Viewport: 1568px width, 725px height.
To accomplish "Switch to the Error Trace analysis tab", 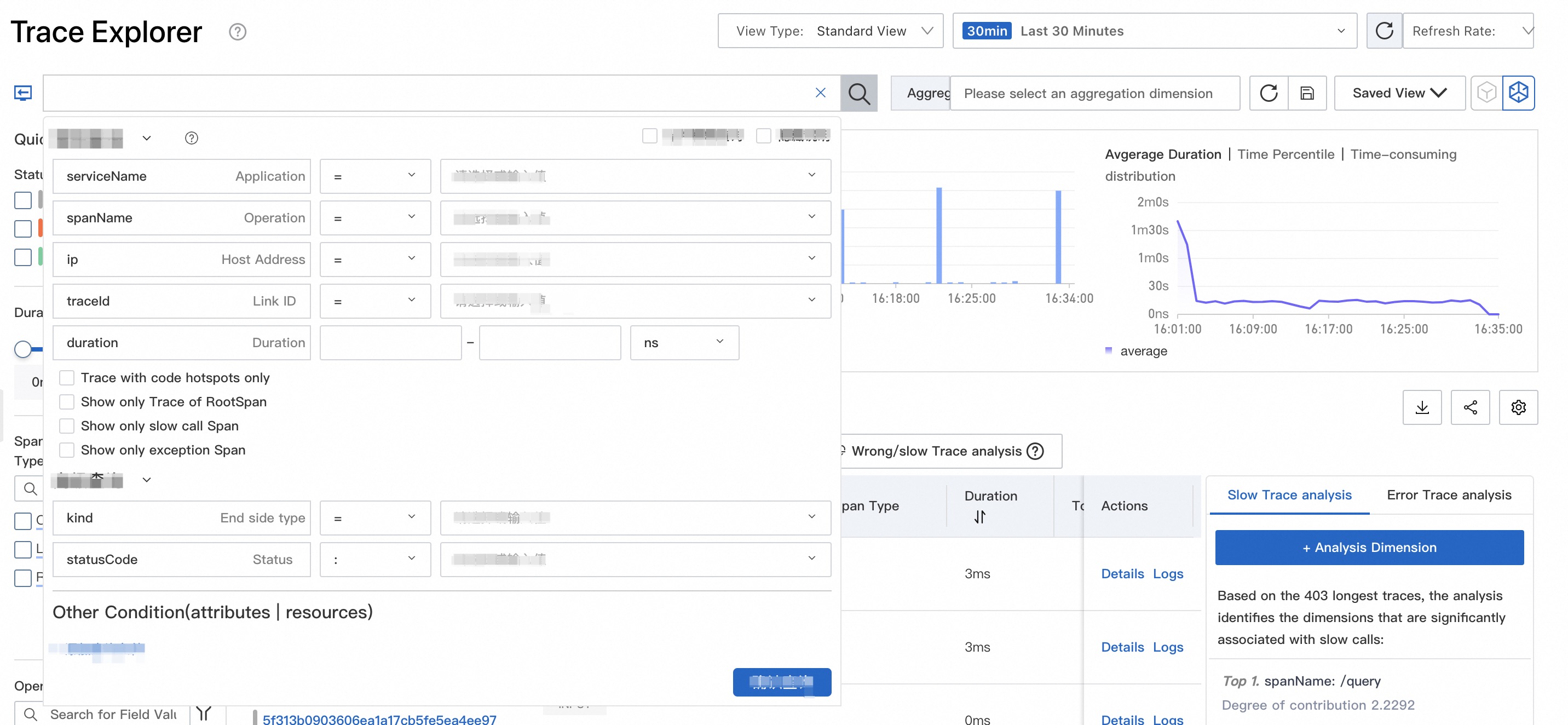I will (1449, 495).
